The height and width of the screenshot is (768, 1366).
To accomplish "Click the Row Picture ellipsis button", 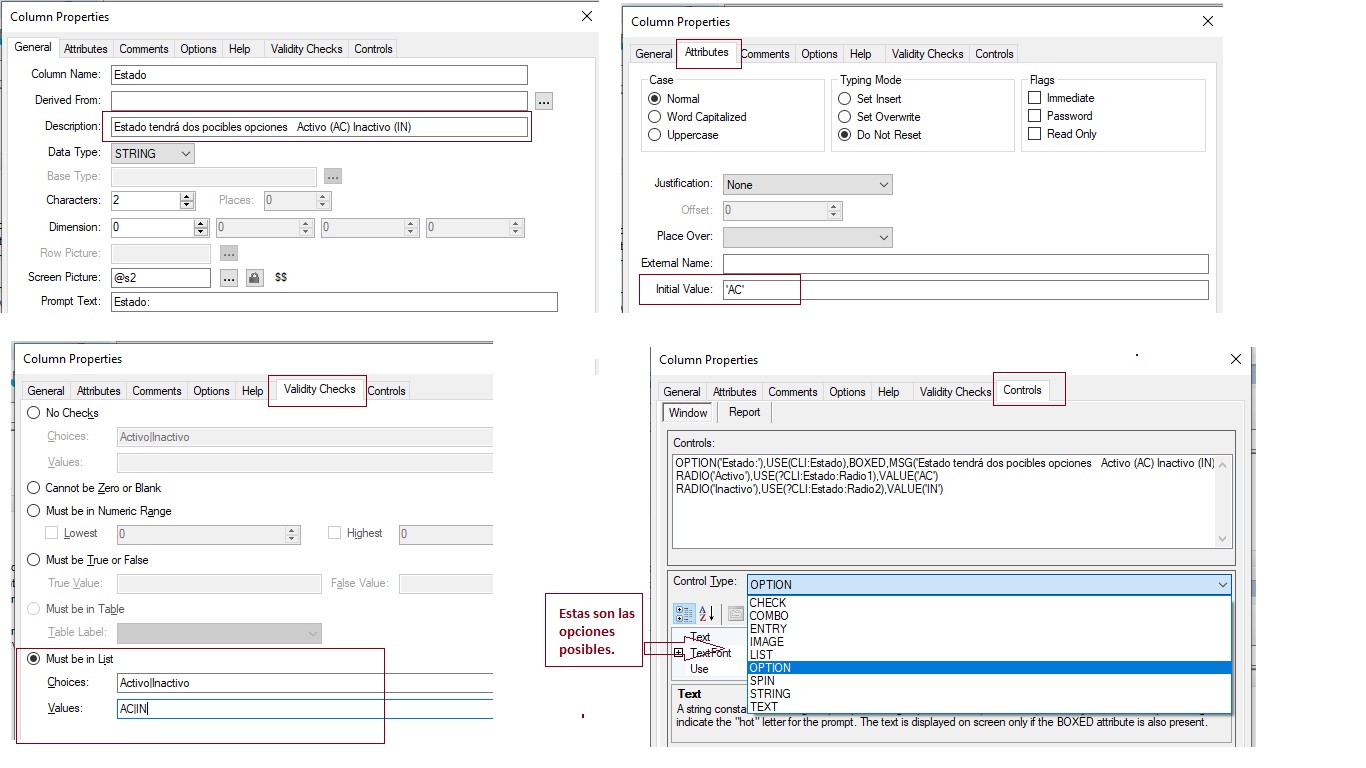I will tap(229, 253).
